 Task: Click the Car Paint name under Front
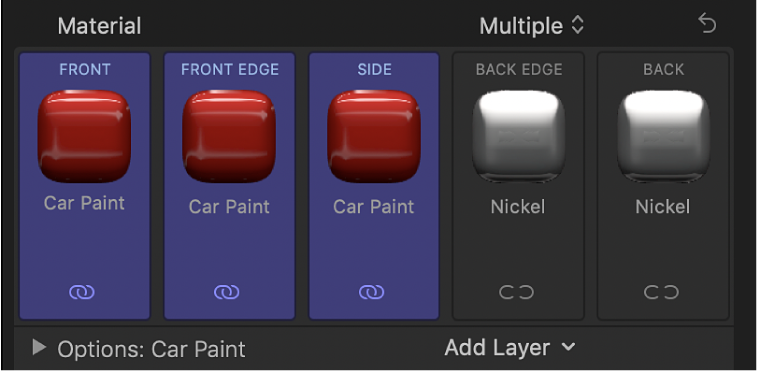click(84, 203)
